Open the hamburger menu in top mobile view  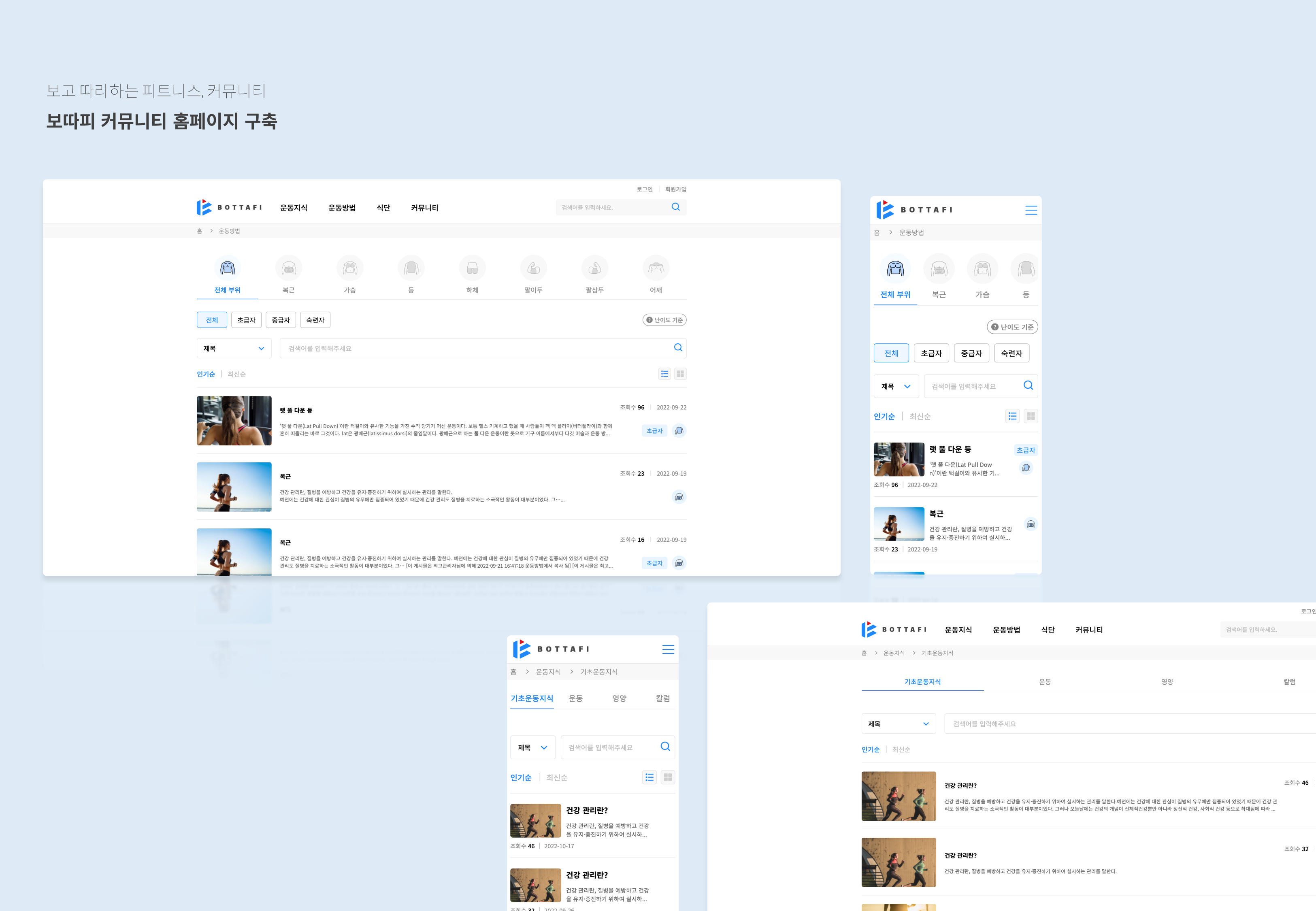coord(1031,210)
